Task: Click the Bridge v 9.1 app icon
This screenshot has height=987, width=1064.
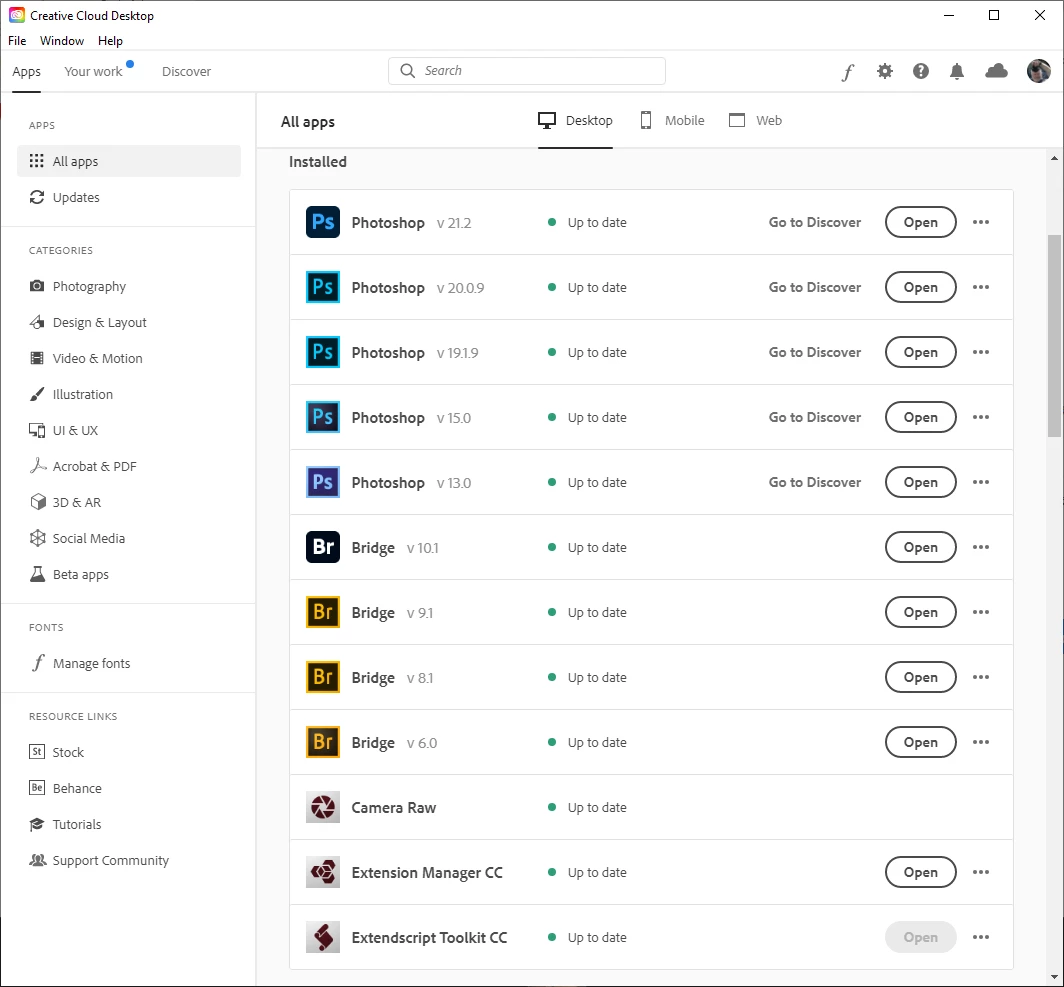Action: coord(322,612)
